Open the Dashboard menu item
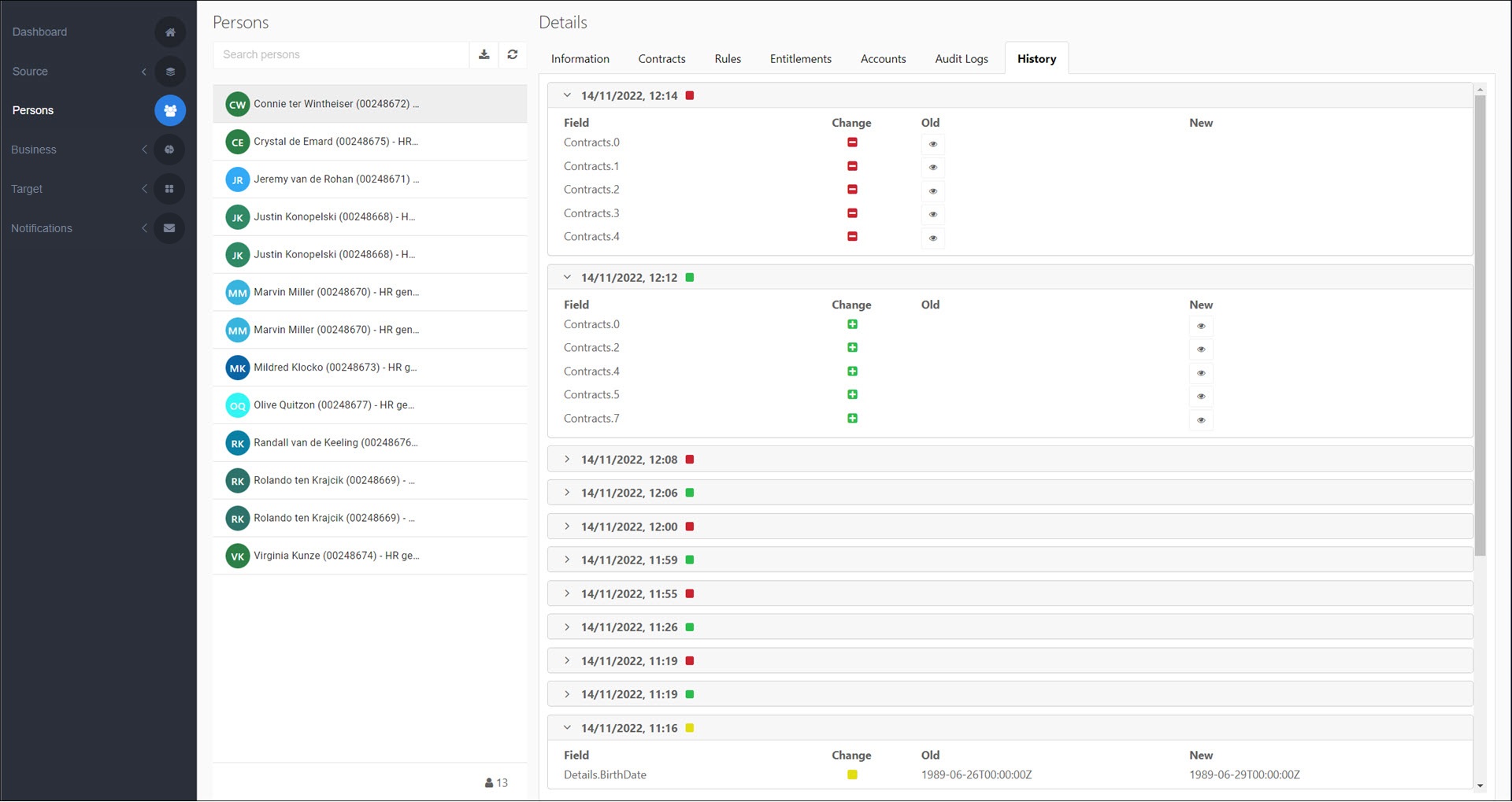Image resolution: width=1512 pixels, height=802 pixels. (x=39, y=32)
